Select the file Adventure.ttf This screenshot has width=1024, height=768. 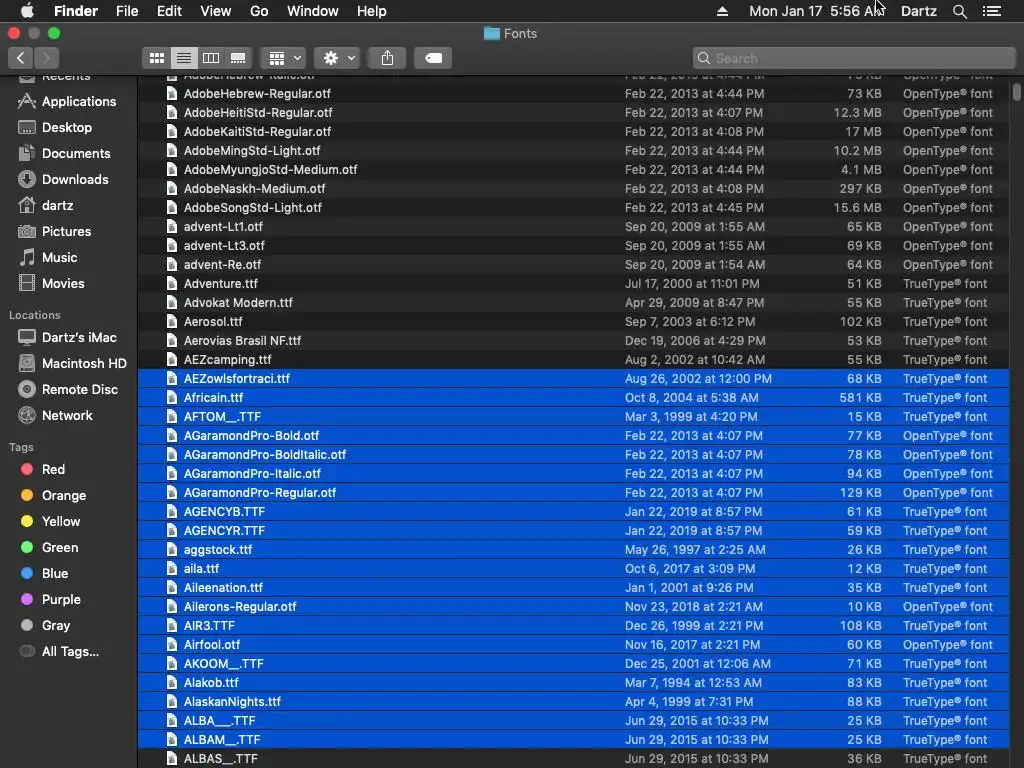(573, 283)
